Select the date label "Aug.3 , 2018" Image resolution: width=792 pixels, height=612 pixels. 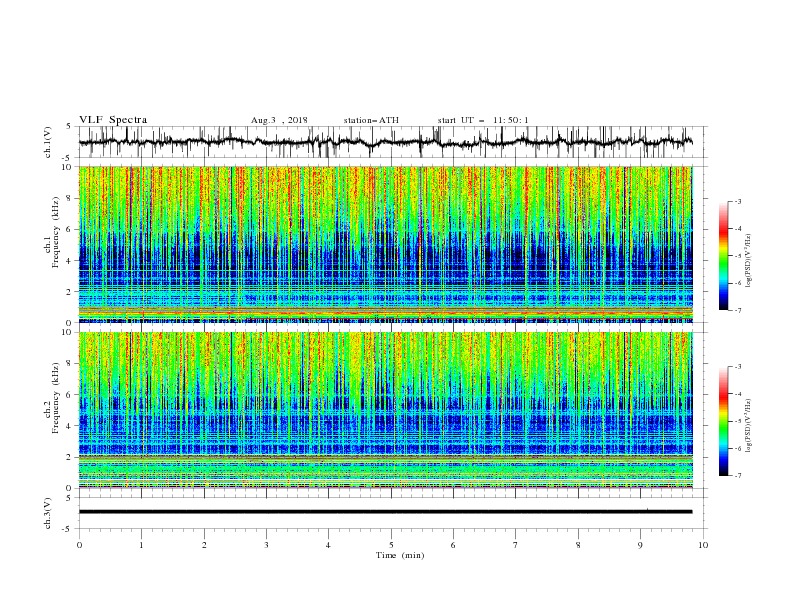[x=279, y=120]
